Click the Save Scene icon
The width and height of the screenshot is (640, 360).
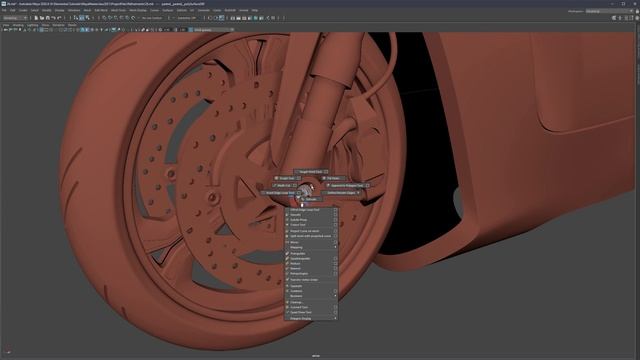(47, 18)
